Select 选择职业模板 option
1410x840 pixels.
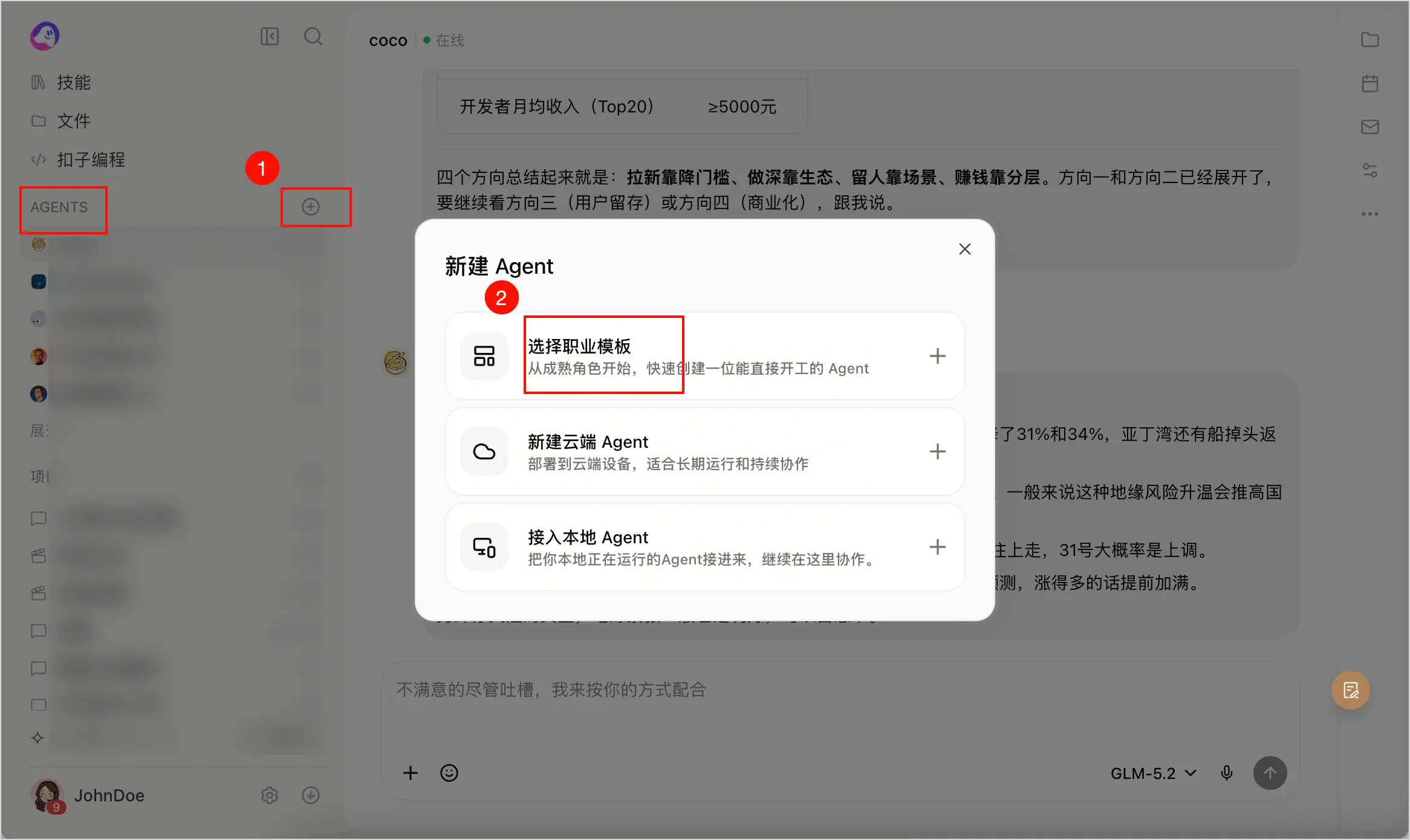pyautogui.click(x=704, y=356)
